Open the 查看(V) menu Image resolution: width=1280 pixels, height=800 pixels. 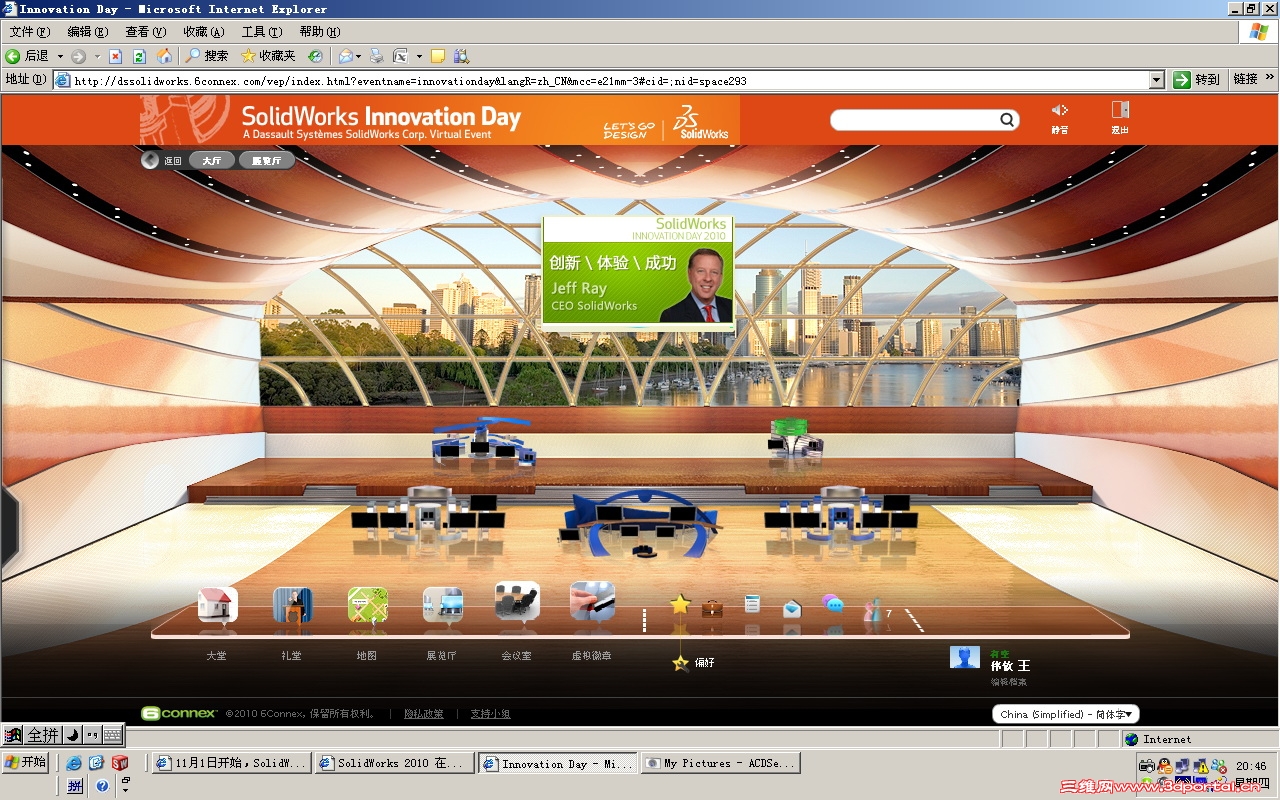pyautogui.click(x=146, y=32)
